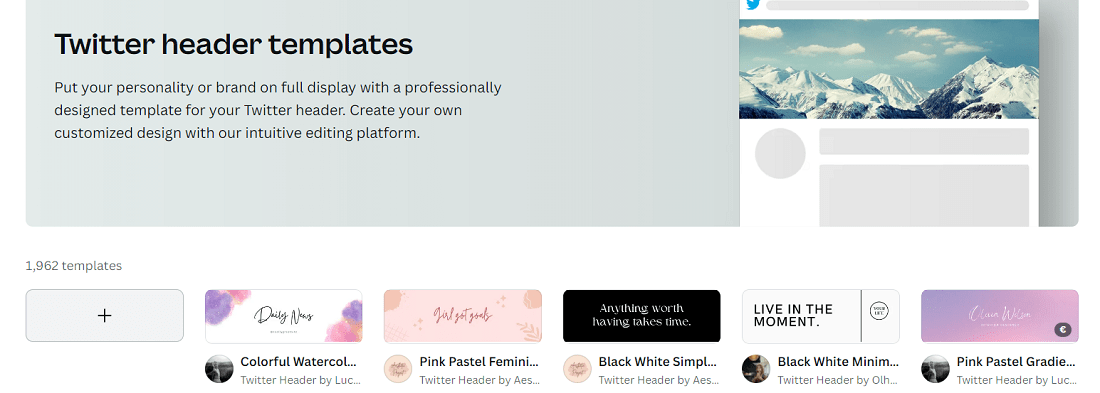This screenshot has width=1100, height=393.
Task: Open the Pink Pastel Gradient creator avatar
Action: [935, 369]
